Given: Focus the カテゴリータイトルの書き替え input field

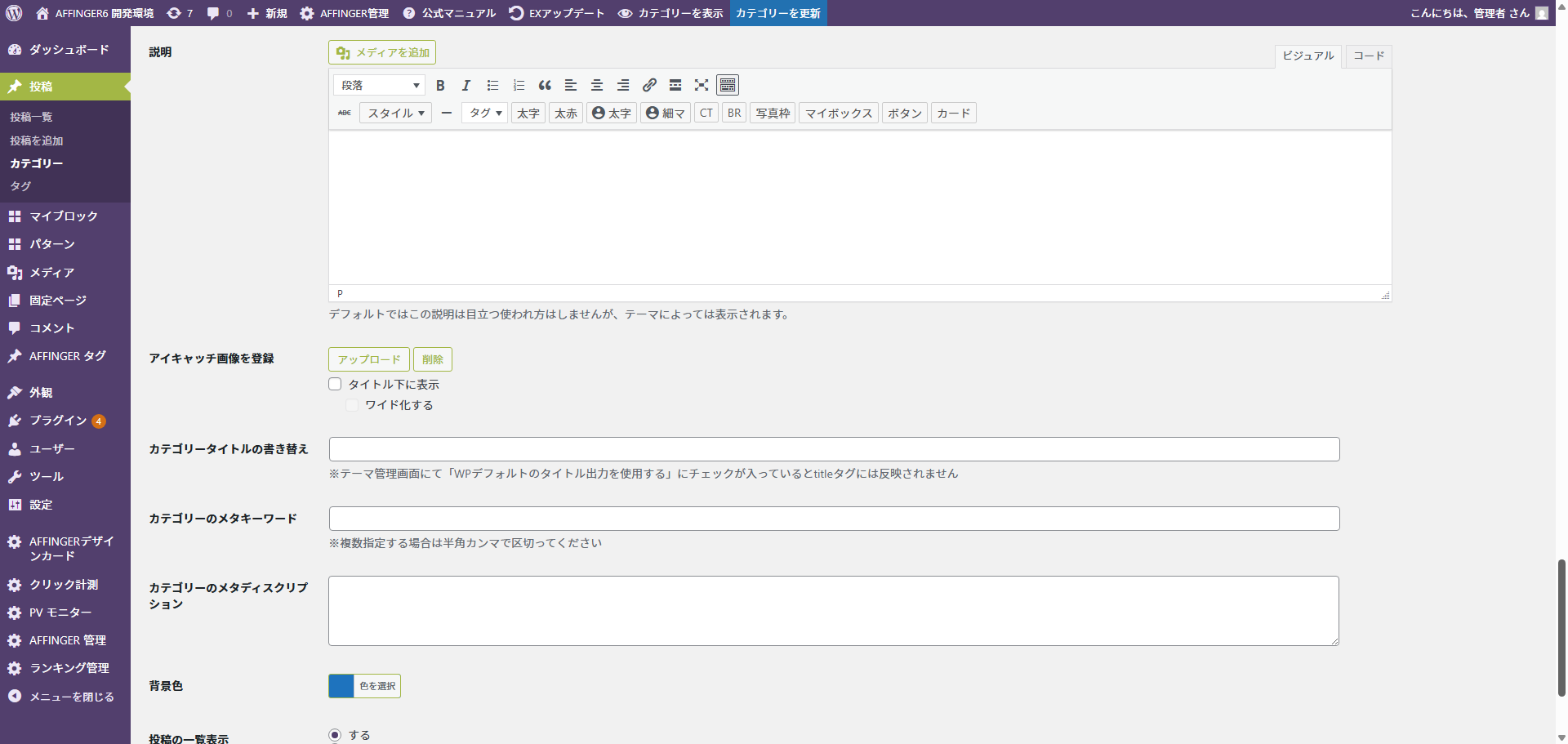Looking at the screenshot, I should coord(834,449).
